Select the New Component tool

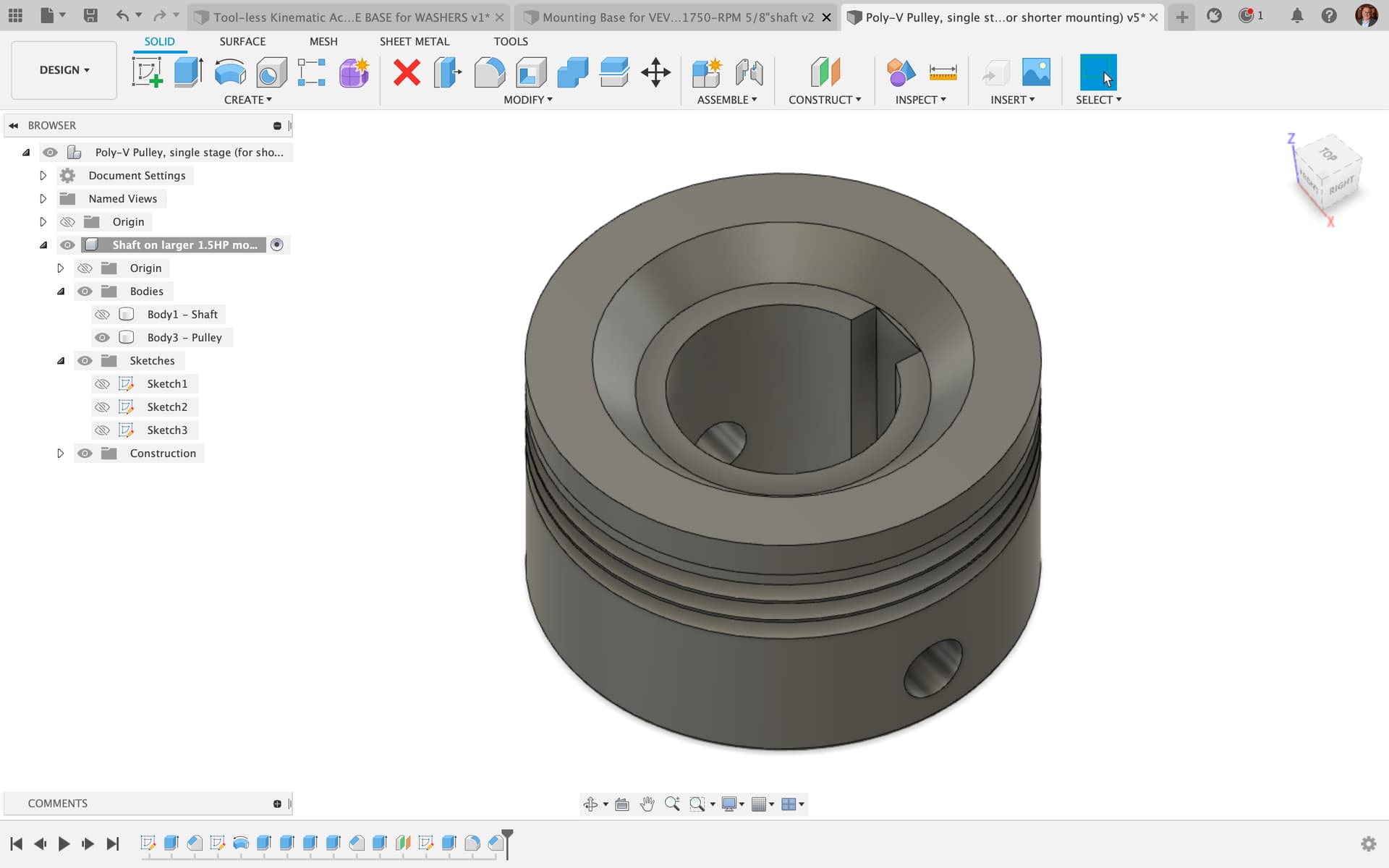[707, 72]
